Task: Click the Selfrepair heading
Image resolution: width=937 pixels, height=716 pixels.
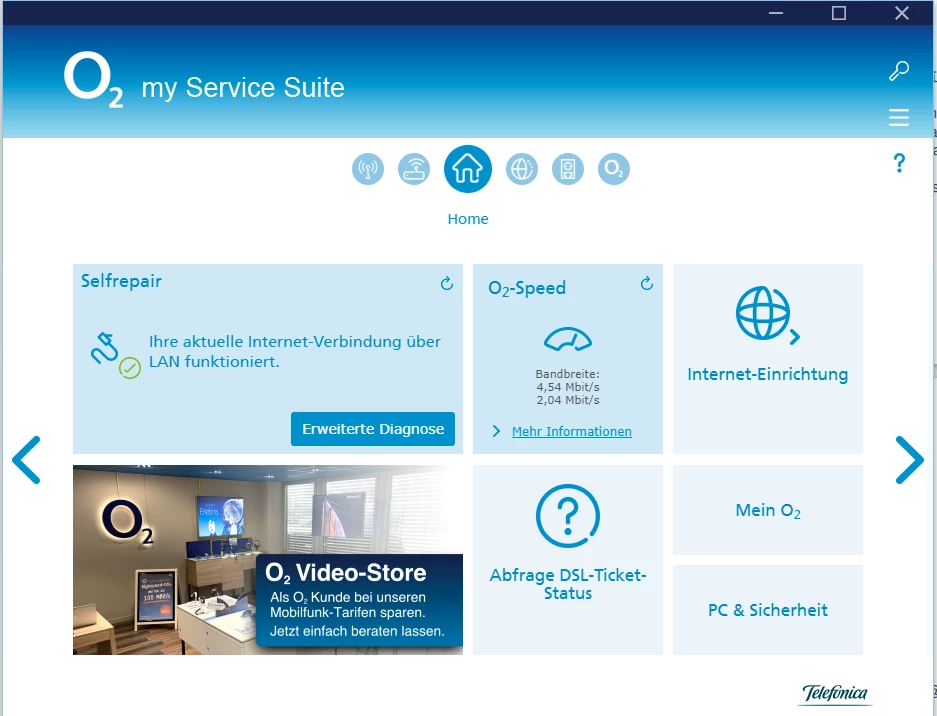Action: point(121,281)
